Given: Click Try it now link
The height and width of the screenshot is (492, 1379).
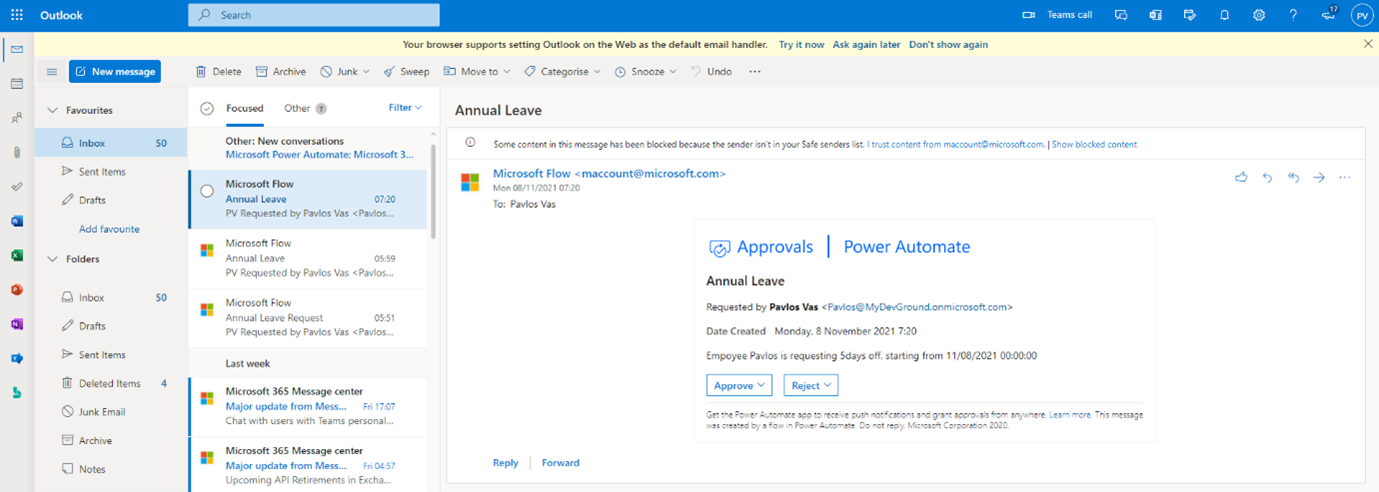Looking at the screenshot, I should coord(802,44).
